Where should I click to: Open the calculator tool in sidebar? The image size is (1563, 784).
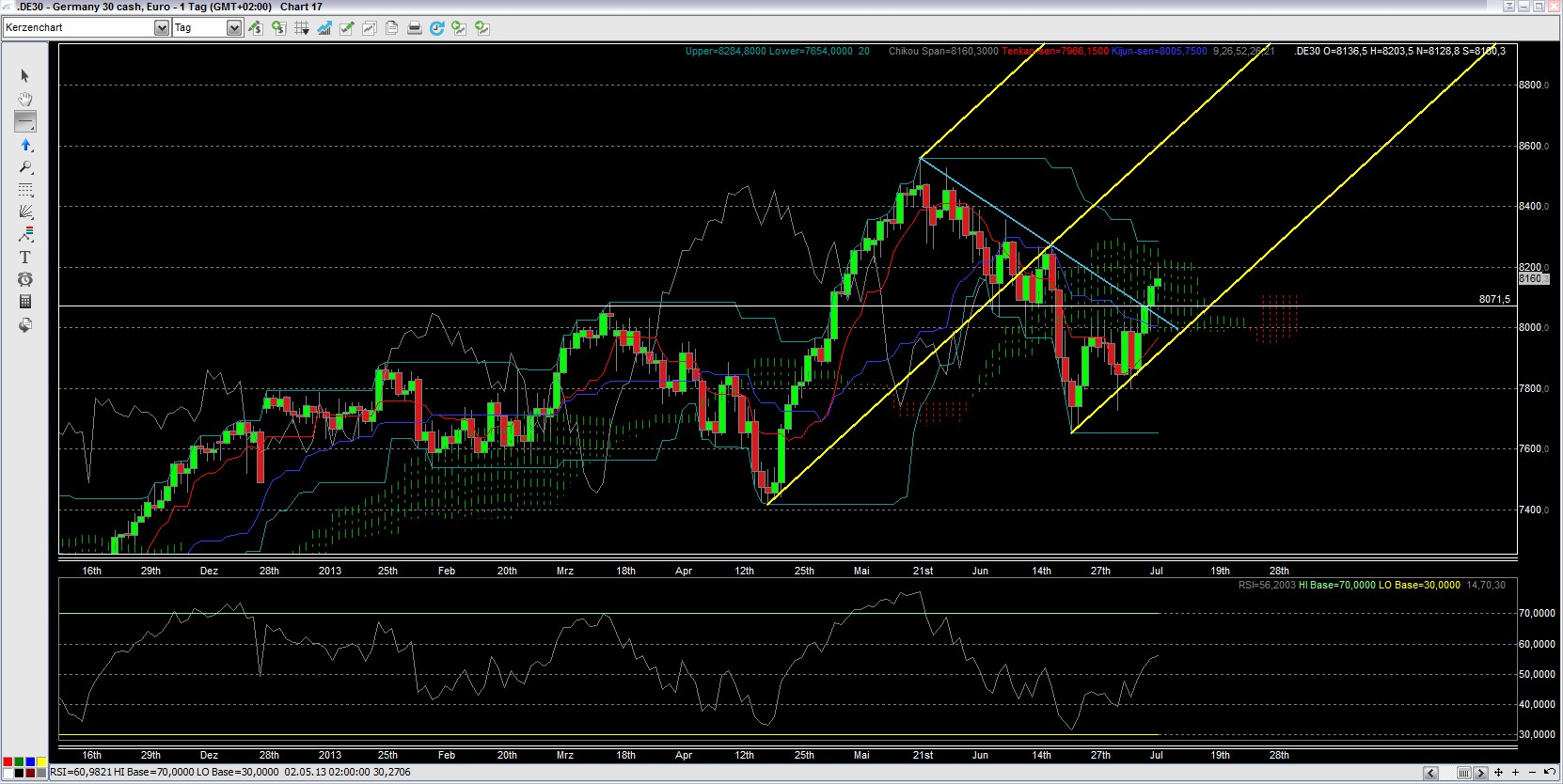(25, 302)
